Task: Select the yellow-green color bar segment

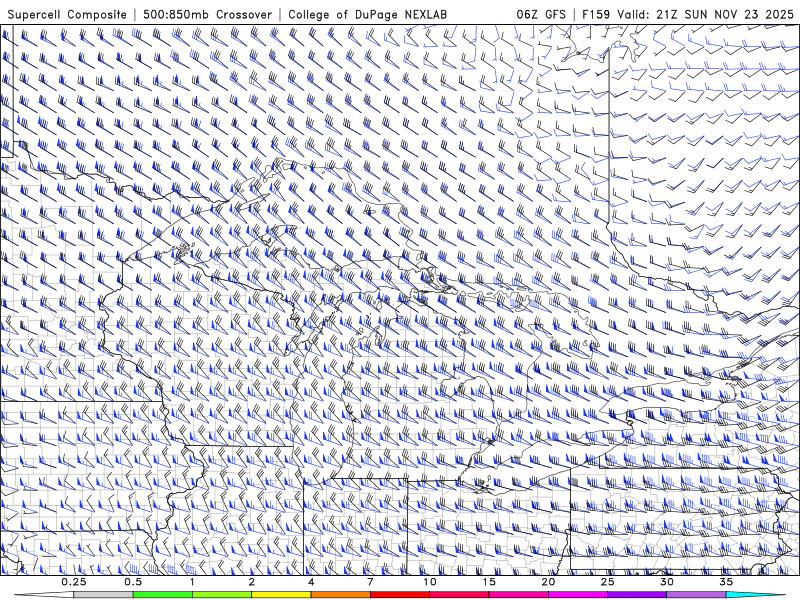Action: [x=222, y=595]
